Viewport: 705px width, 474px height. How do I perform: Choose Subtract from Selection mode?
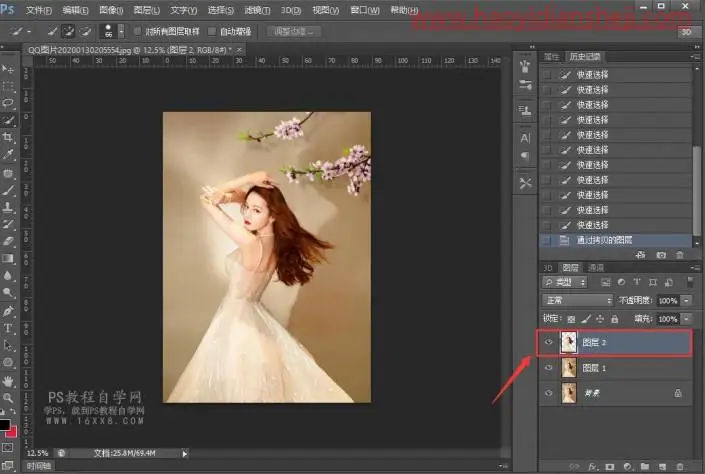[85, 31]
